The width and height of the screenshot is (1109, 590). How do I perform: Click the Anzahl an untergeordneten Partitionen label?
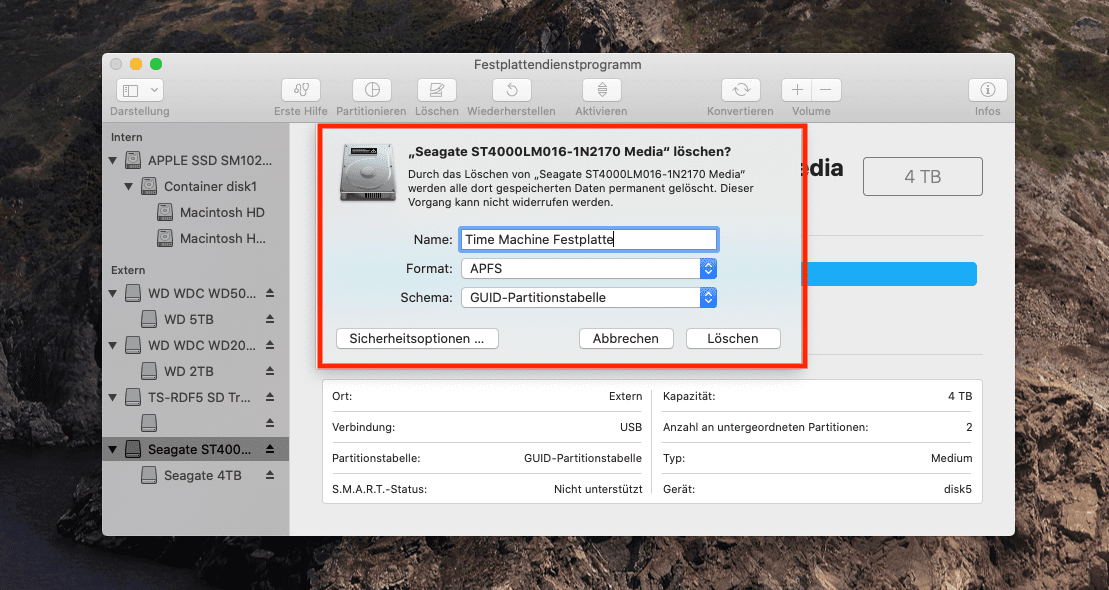(x=765, y=427)
